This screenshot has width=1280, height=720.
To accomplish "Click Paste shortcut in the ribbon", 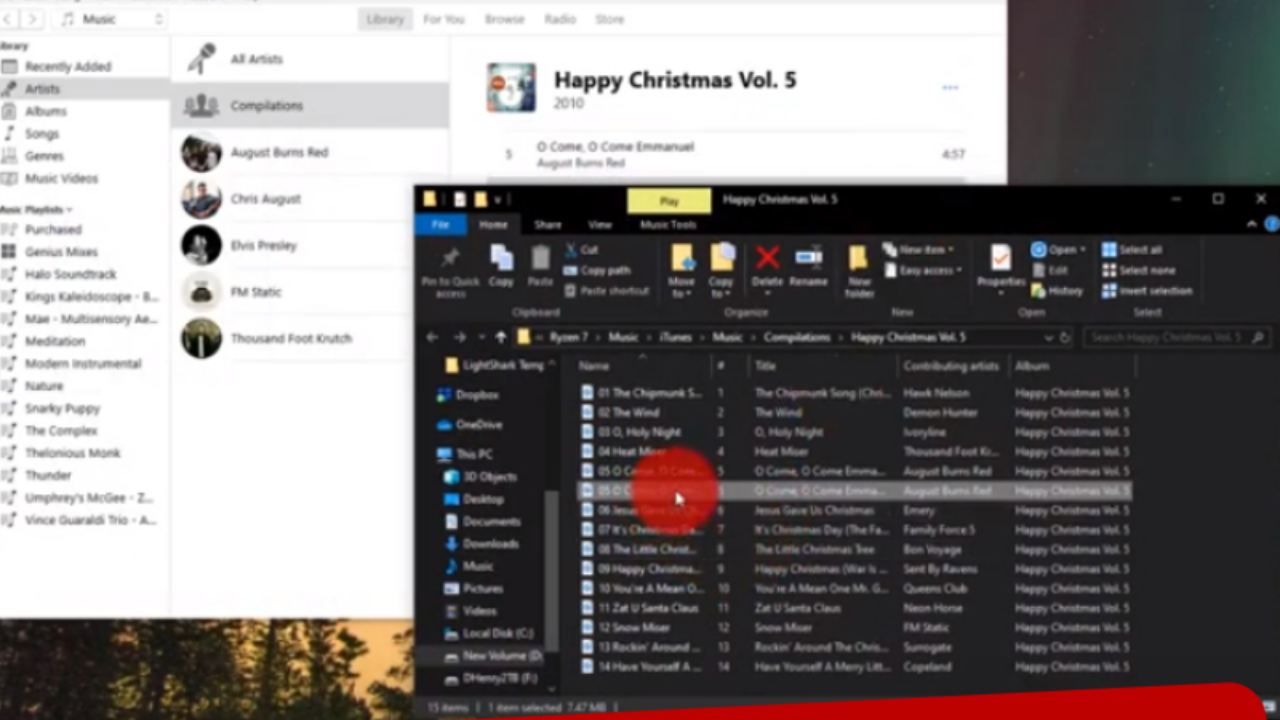I will click(606, 291).
